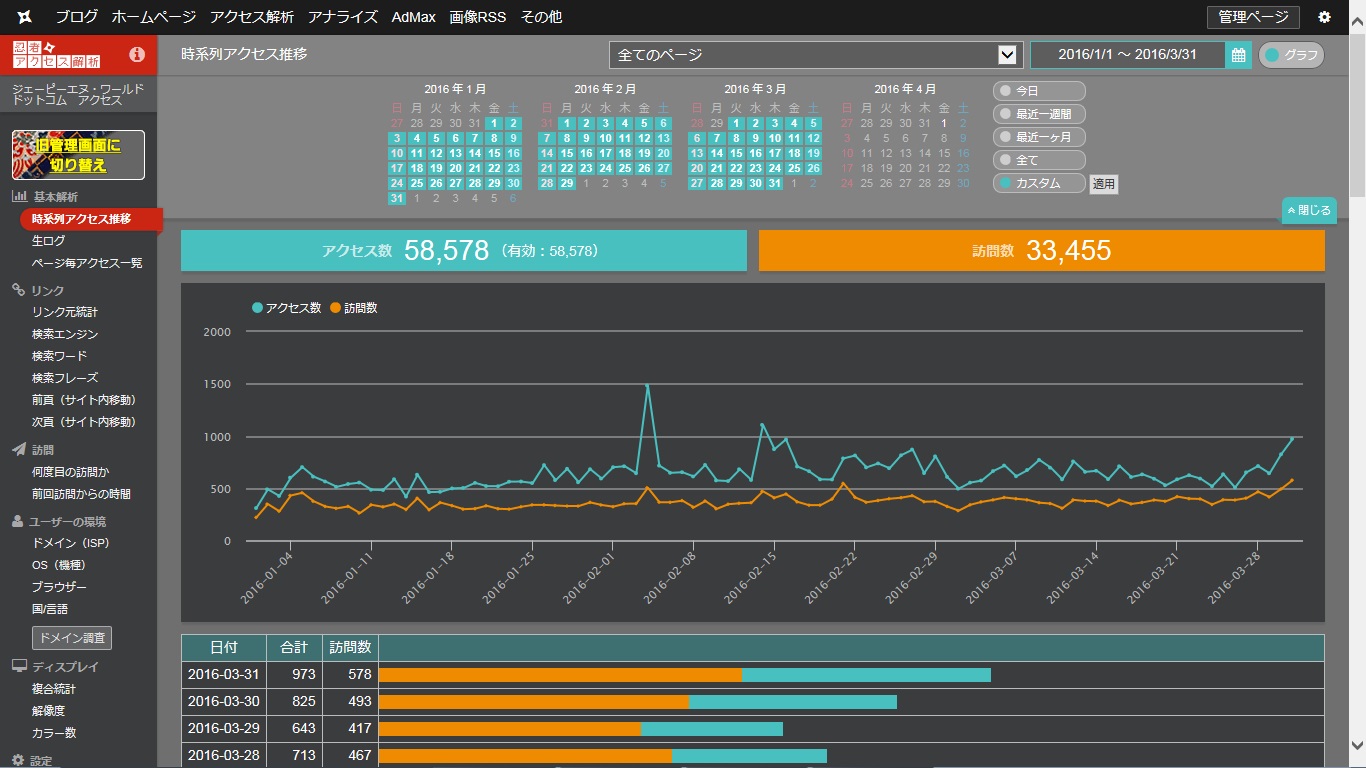Click the 設定 gear icon in sidebar

coord(18,760)
